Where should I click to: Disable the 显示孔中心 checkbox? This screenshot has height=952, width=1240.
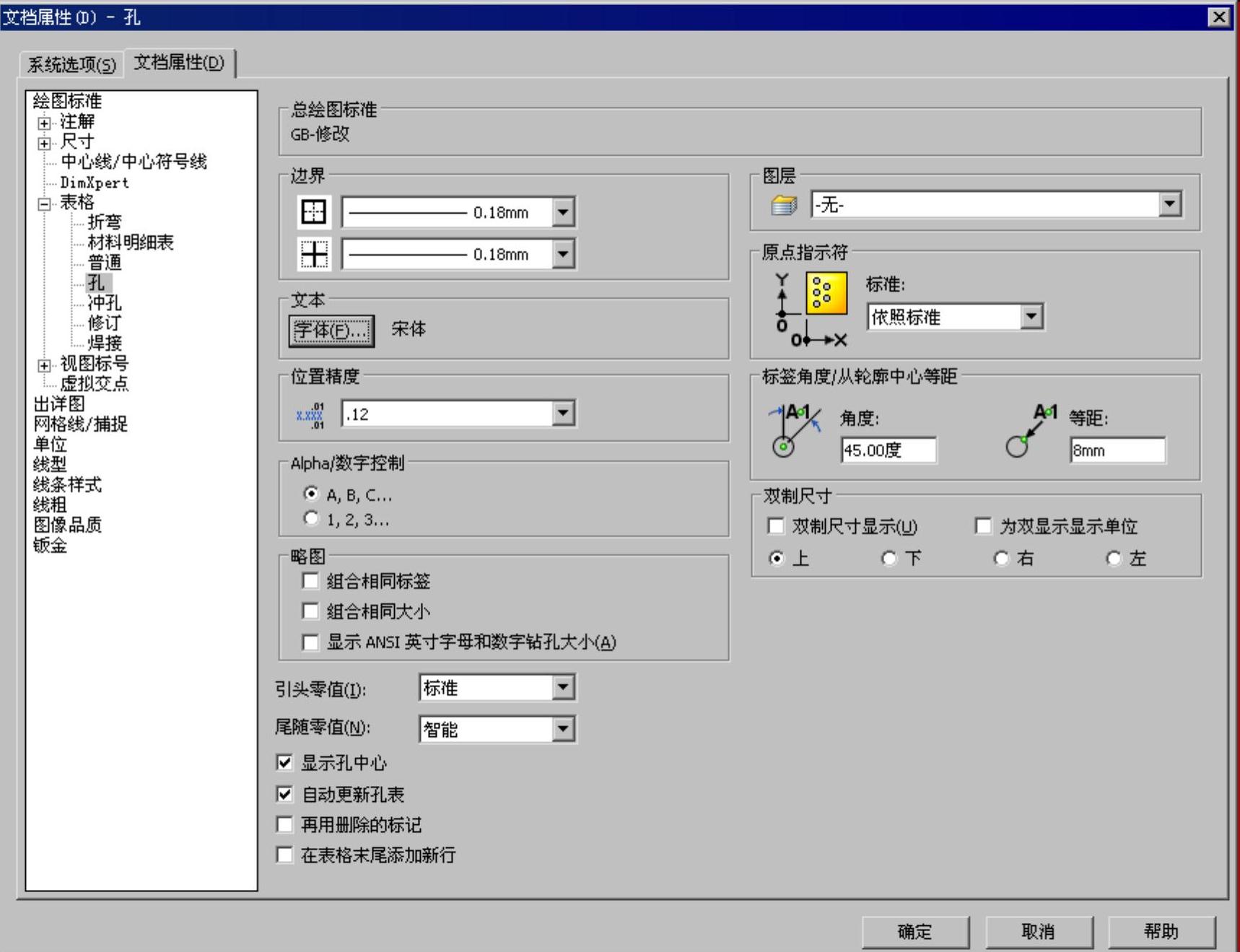[x=285, y=763]
